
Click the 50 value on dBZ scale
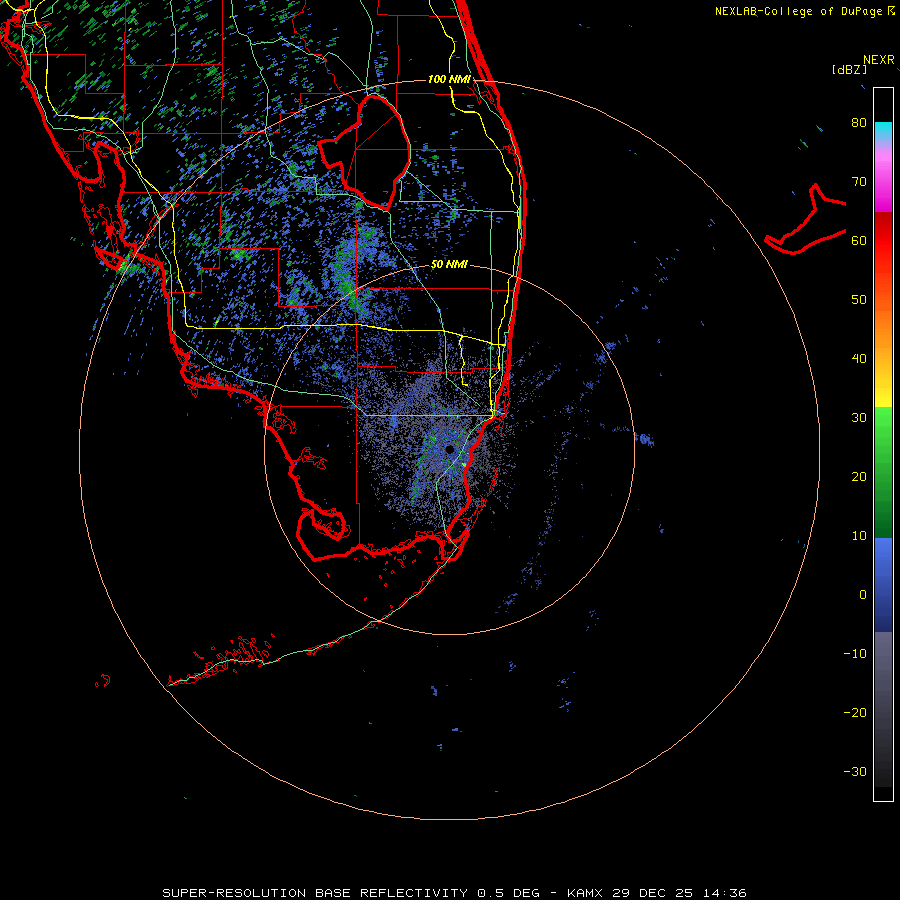[x=859, y=300]
